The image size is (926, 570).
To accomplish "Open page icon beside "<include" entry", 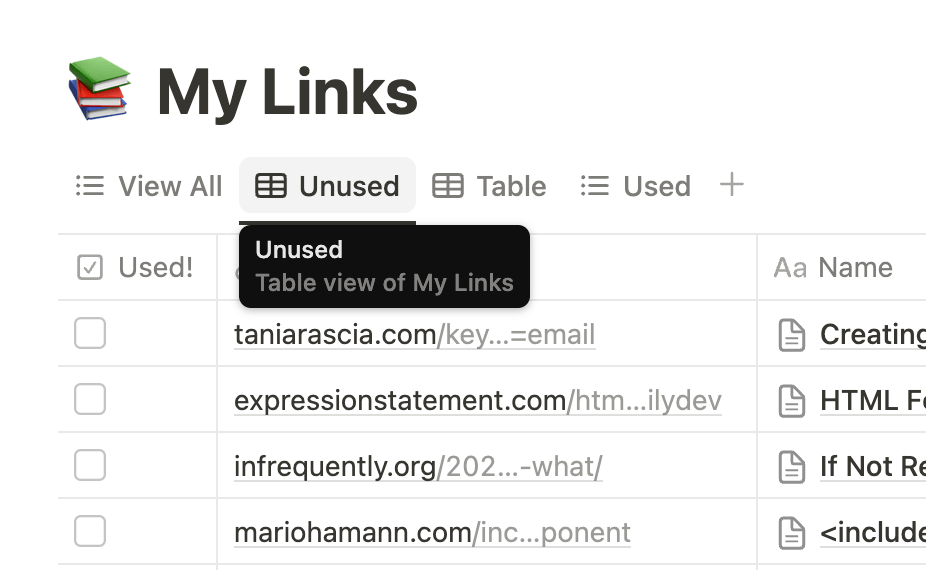I will point(792,532).
